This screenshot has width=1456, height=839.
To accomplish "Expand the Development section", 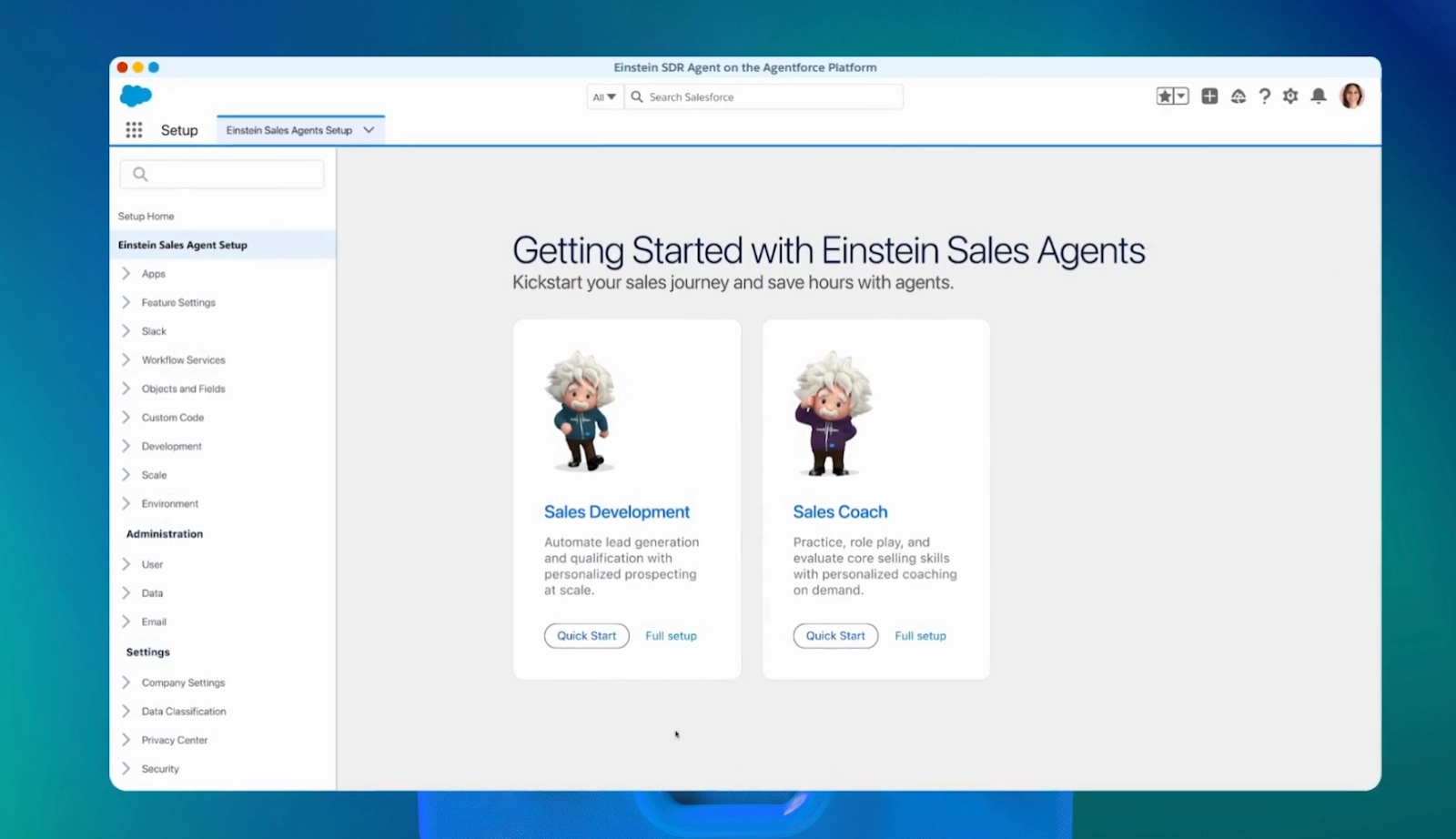I will pyautogui.click(x=126, y=446).
